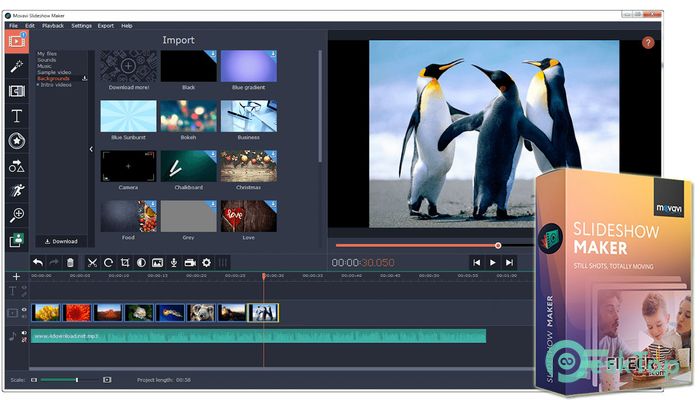Toggle the title track link icon
The height and width of the screenshot is (400, 700).
pyautogui.click(x=24, y=294)
